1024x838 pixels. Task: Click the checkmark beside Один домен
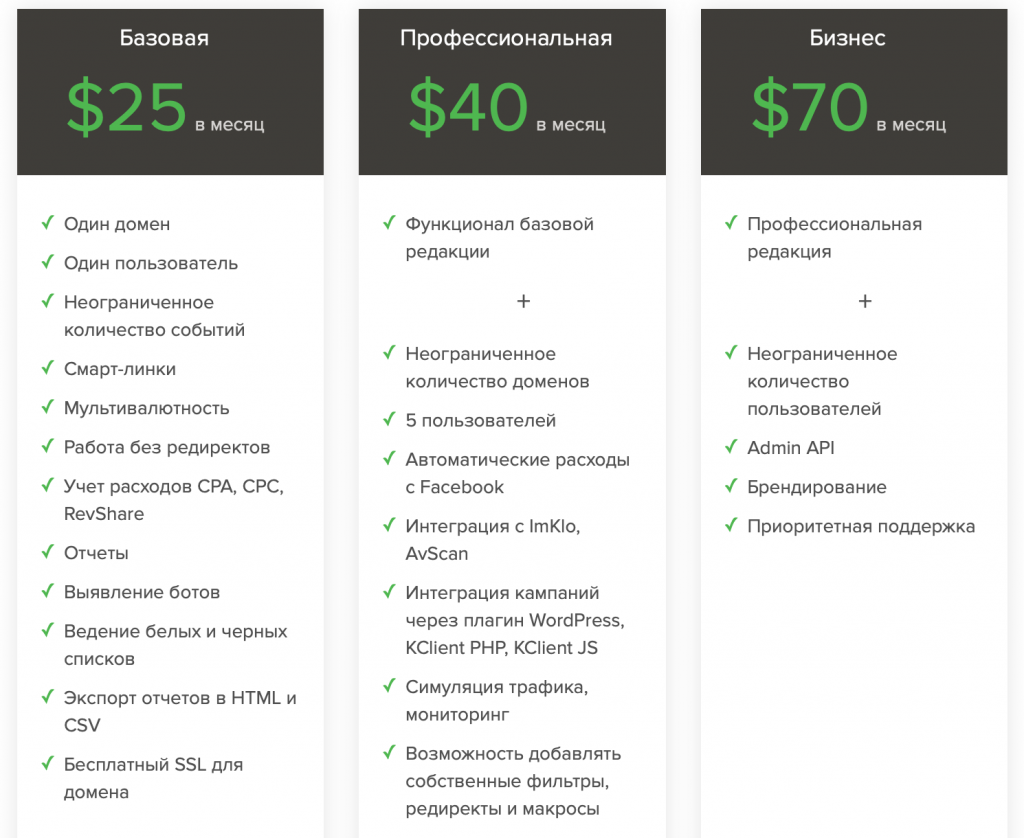point(48,223)
